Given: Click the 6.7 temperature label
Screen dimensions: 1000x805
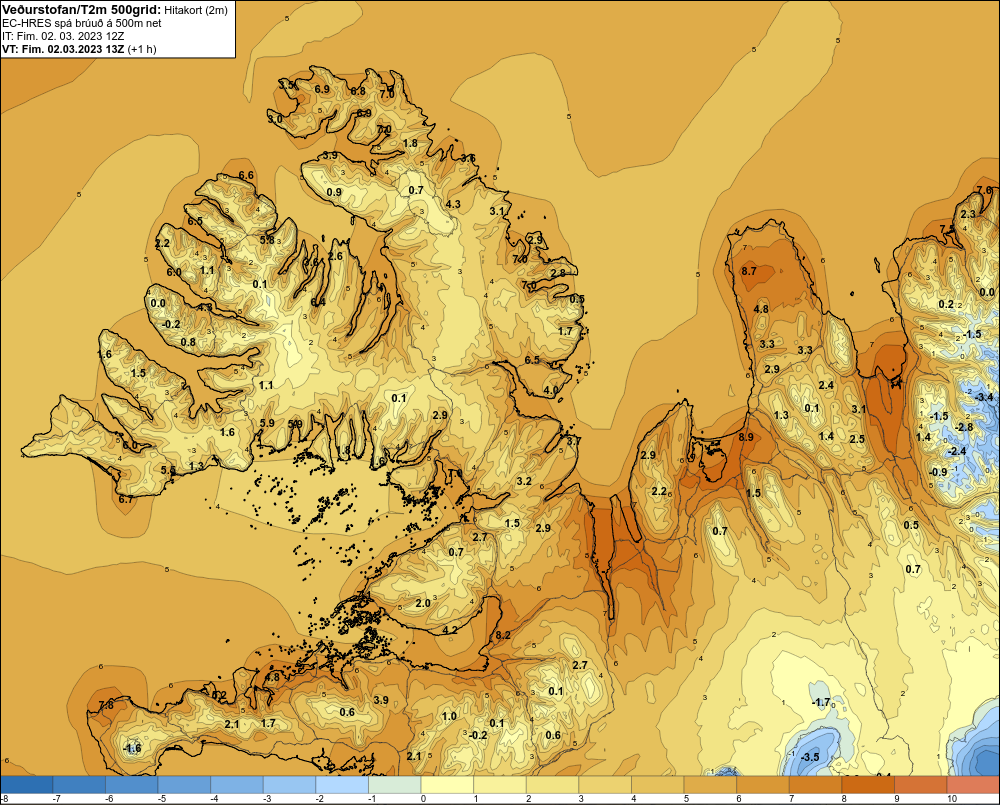Looking at the screenshot, I should (126, 499).
